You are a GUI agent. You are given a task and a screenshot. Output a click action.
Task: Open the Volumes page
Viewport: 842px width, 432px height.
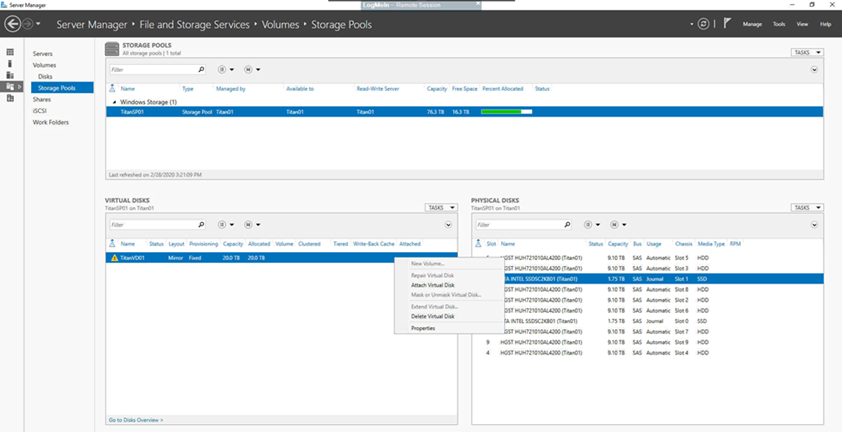[x=44, y=65]
